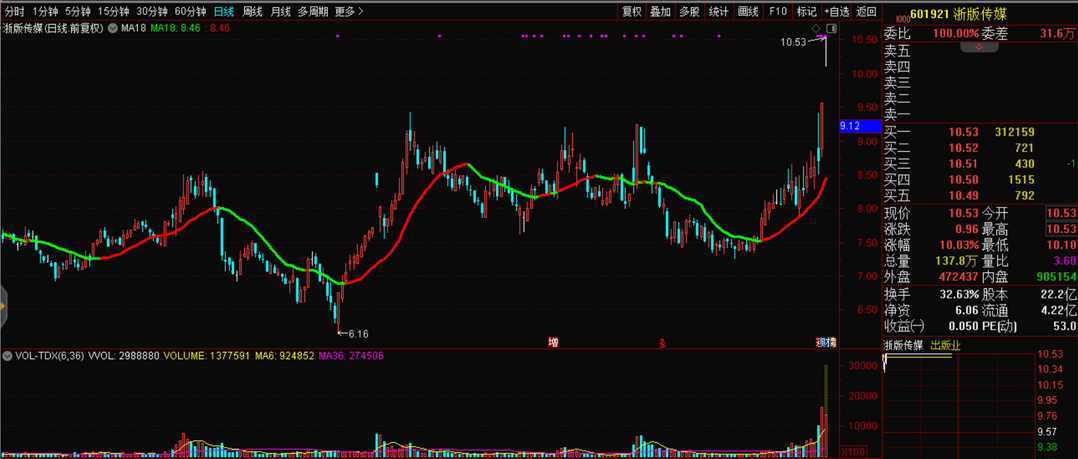The image size is (1078, 459).
Task: Open the 画线 drawing tools
Action: (748, 11)
